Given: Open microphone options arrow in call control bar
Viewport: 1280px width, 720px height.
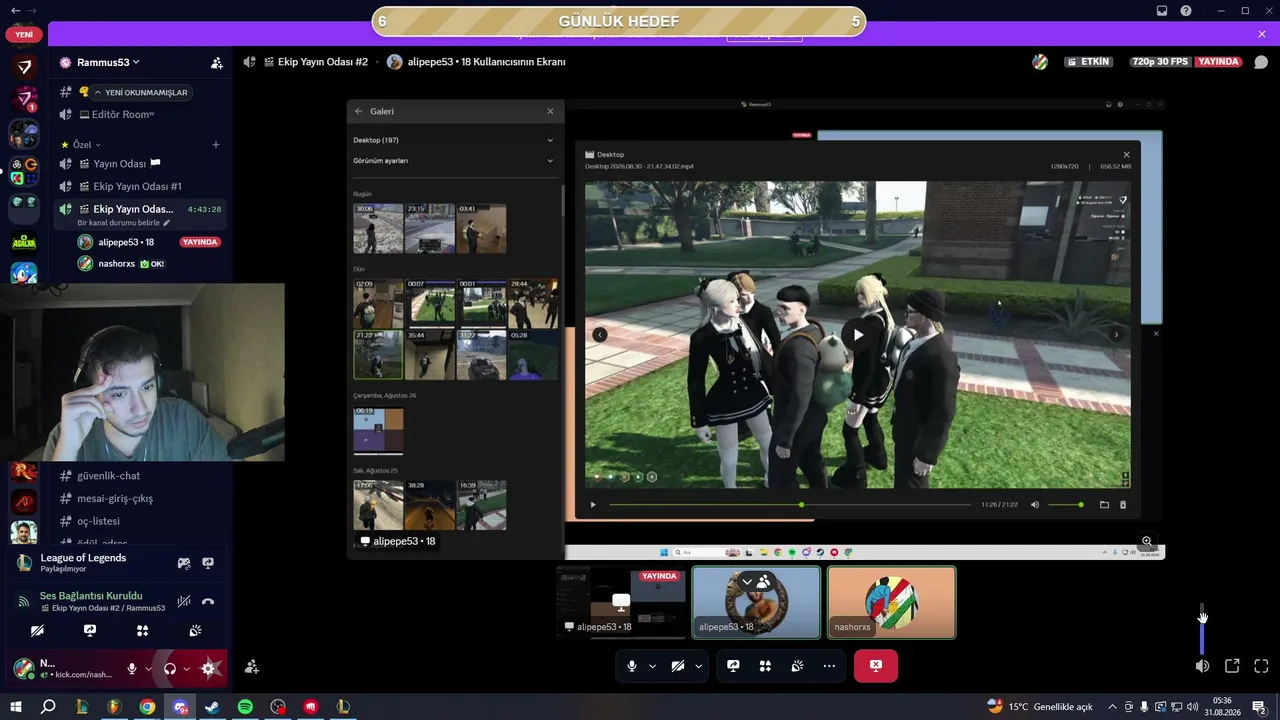Looking at the screenshot, I should click(653, 666).
